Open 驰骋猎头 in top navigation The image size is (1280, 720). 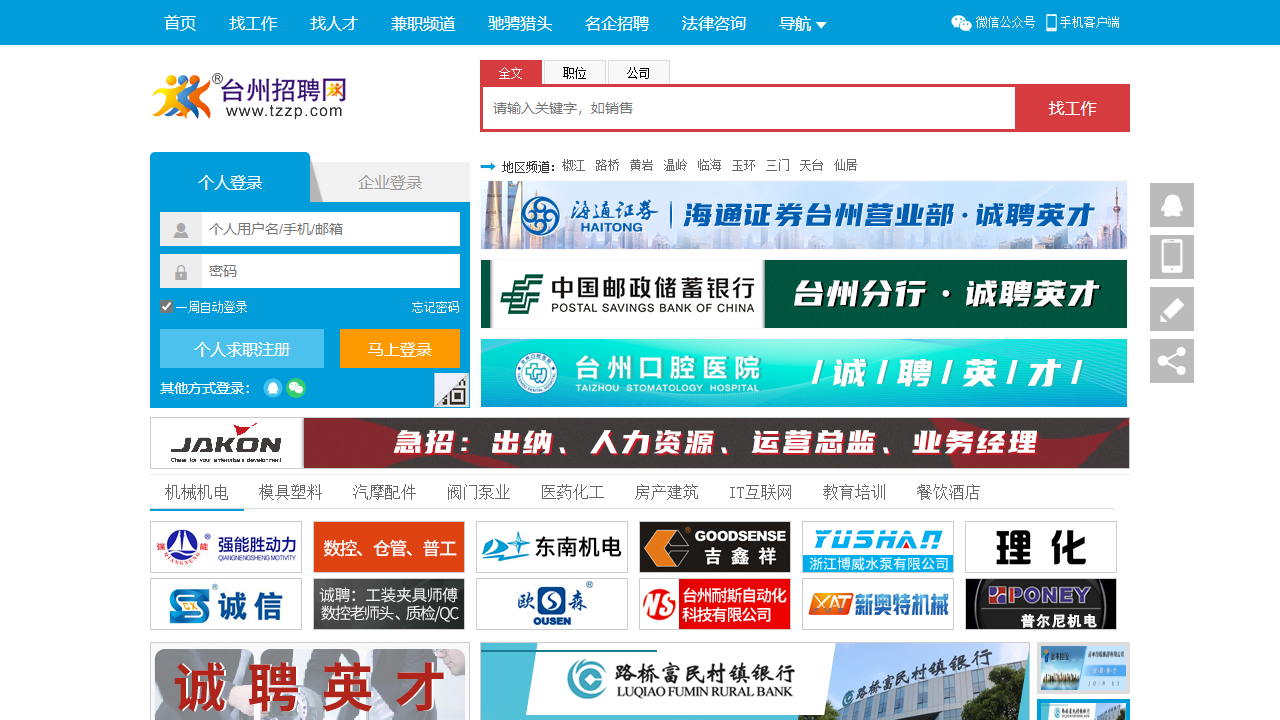point(520,23)
